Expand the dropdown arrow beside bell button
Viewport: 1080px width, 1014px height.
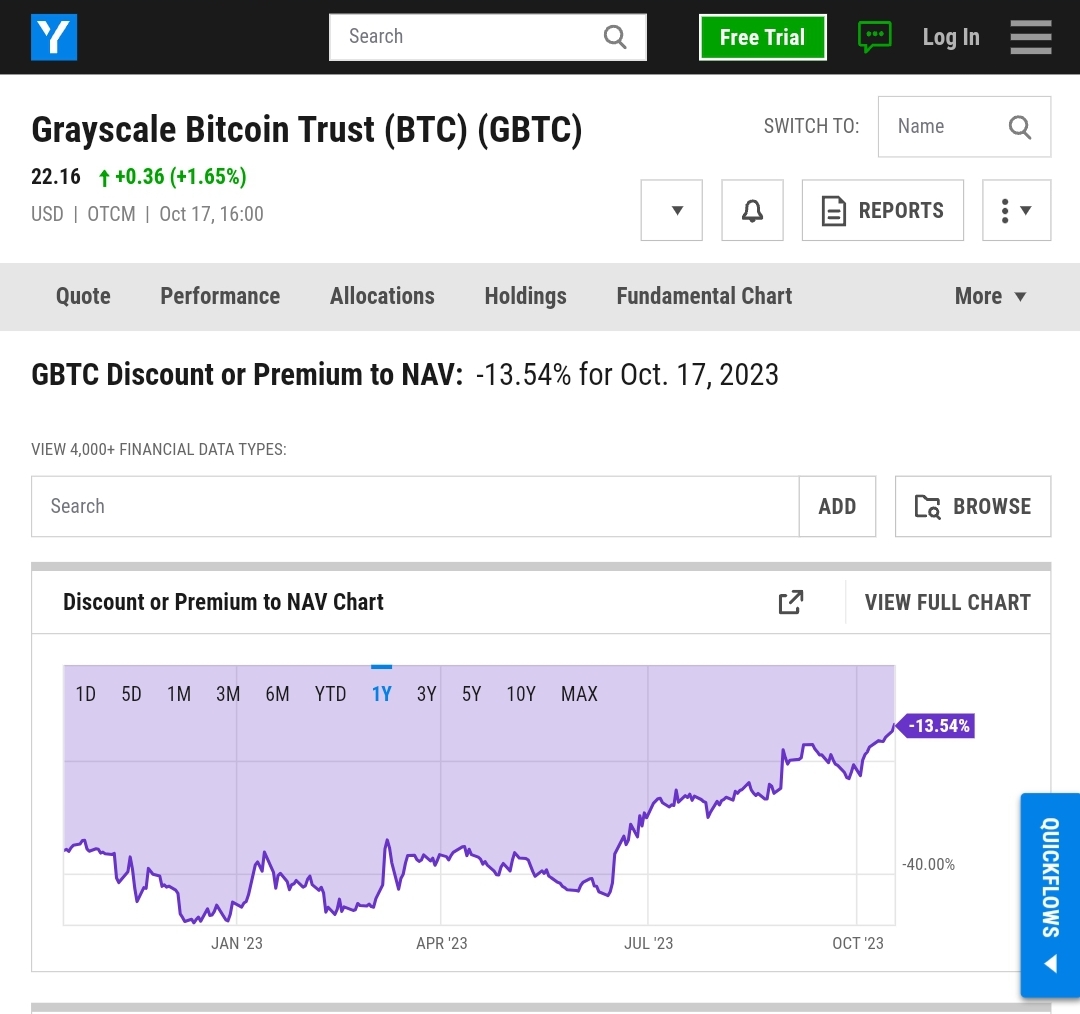tap(672, 210)
